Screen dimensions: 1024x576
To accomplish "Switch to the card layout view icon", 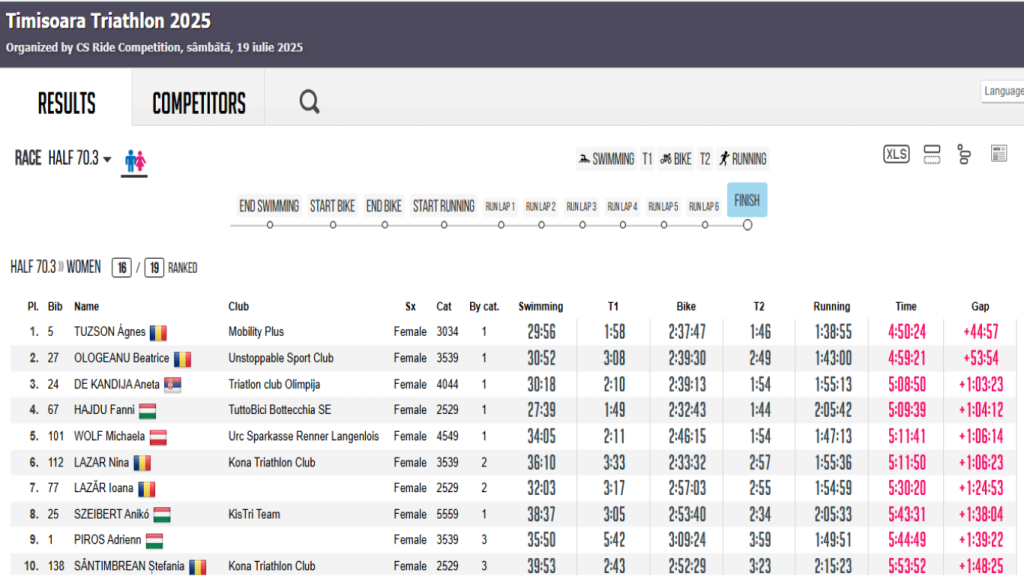I will pyautogui.click(x=932, y=154).
